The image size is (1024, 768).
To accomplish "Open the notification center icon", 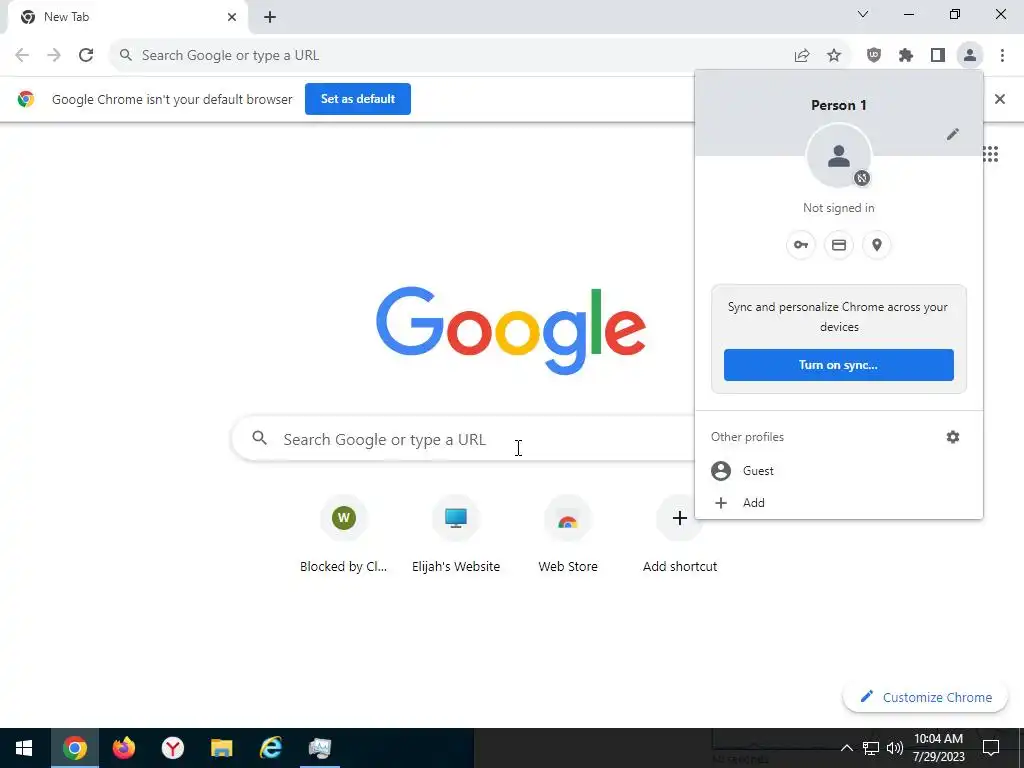I will click(991, 748).
